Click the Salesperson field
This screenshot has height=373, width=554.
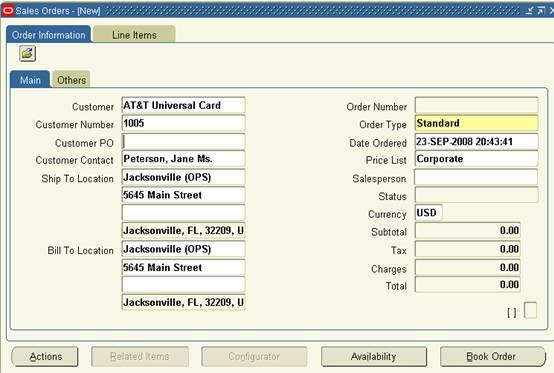(476, 177)
